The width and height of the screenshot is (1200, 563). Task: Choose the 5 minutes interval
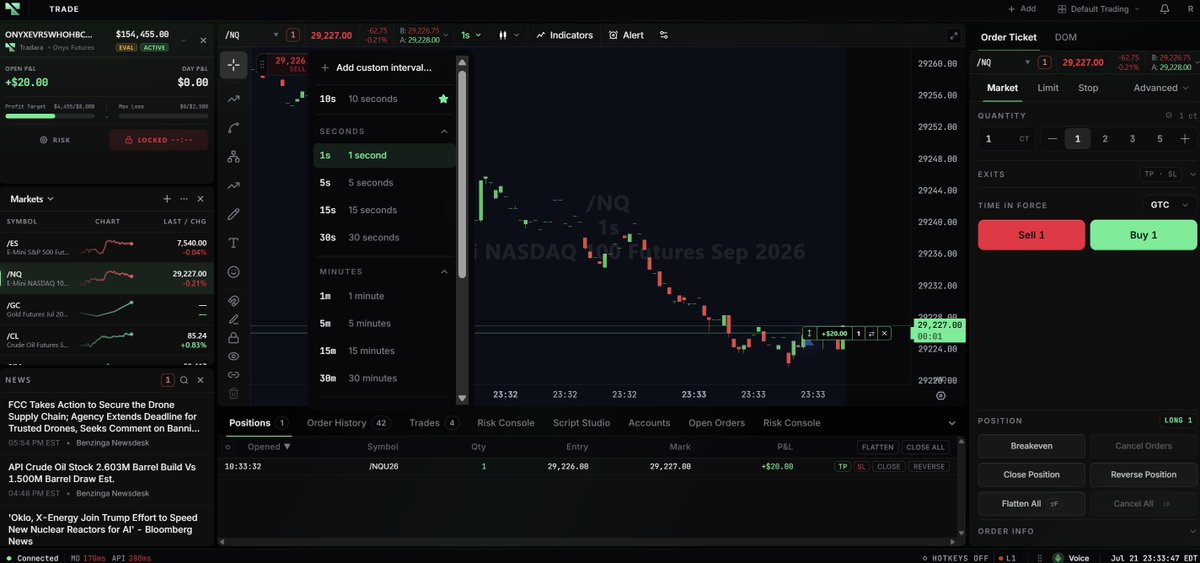(383, 323)
